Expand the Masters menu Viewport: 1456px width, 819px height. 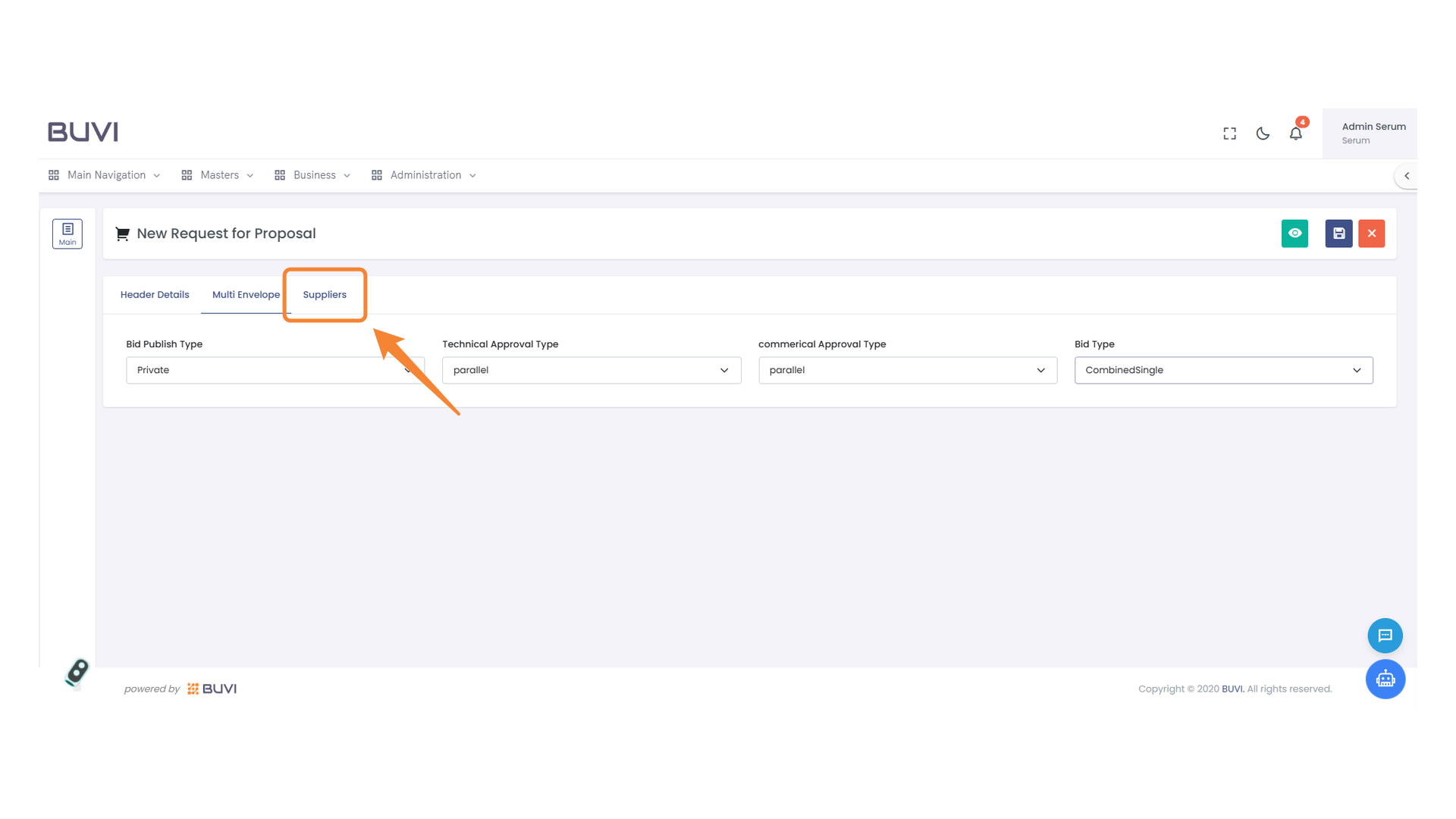pyautogui.click(x=219, y=175)
